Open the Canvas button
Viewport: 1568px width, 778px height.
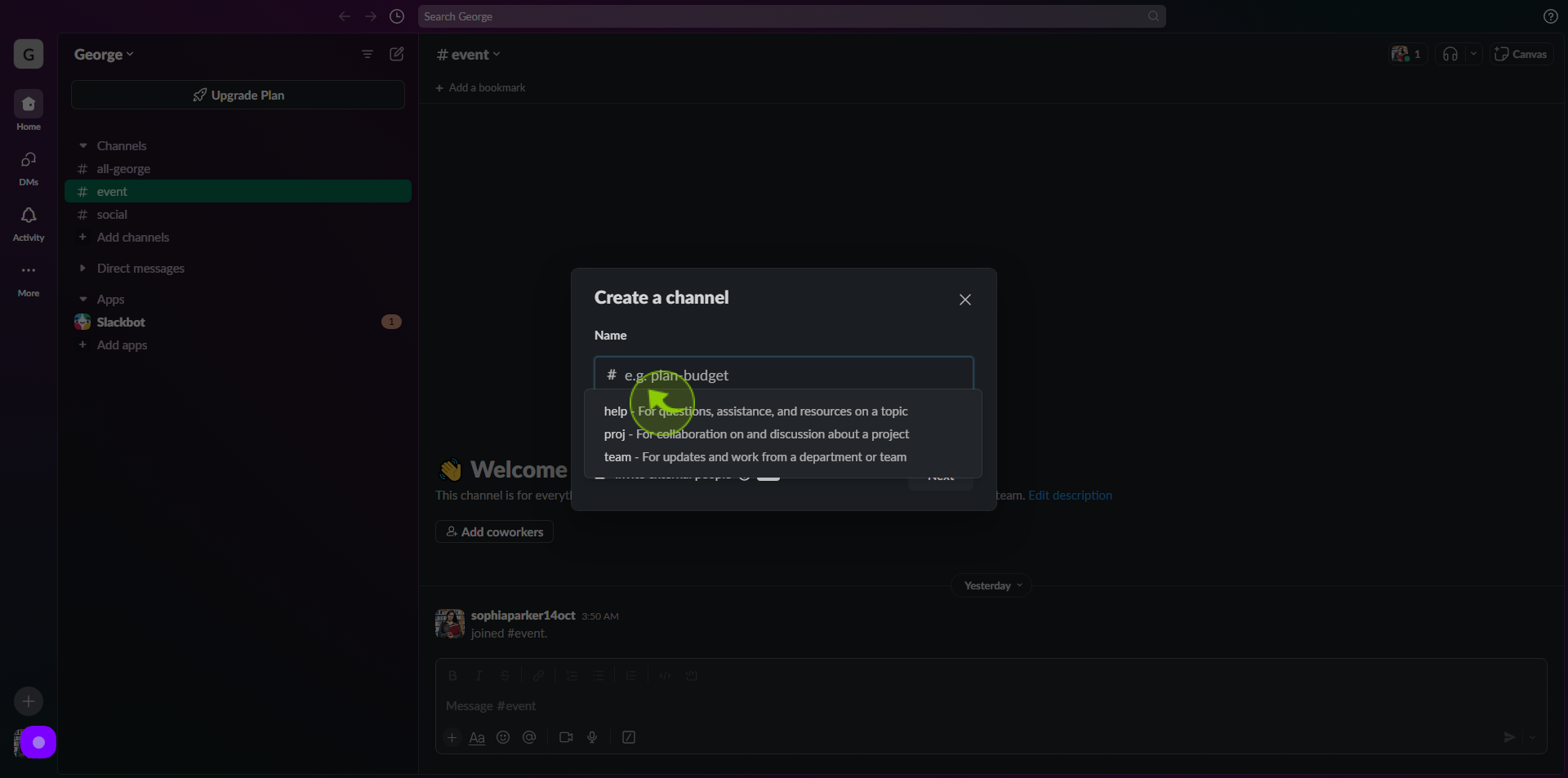(1521, 54)
